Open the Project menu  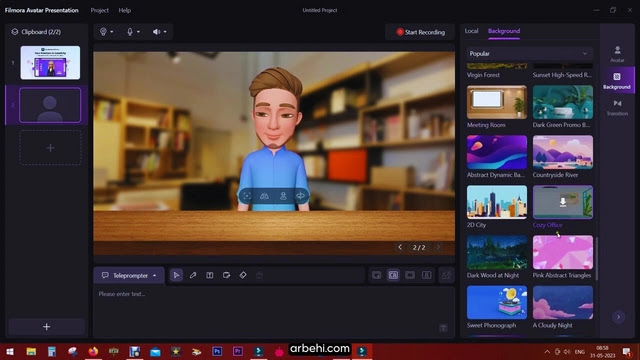(x=100, y=10)
